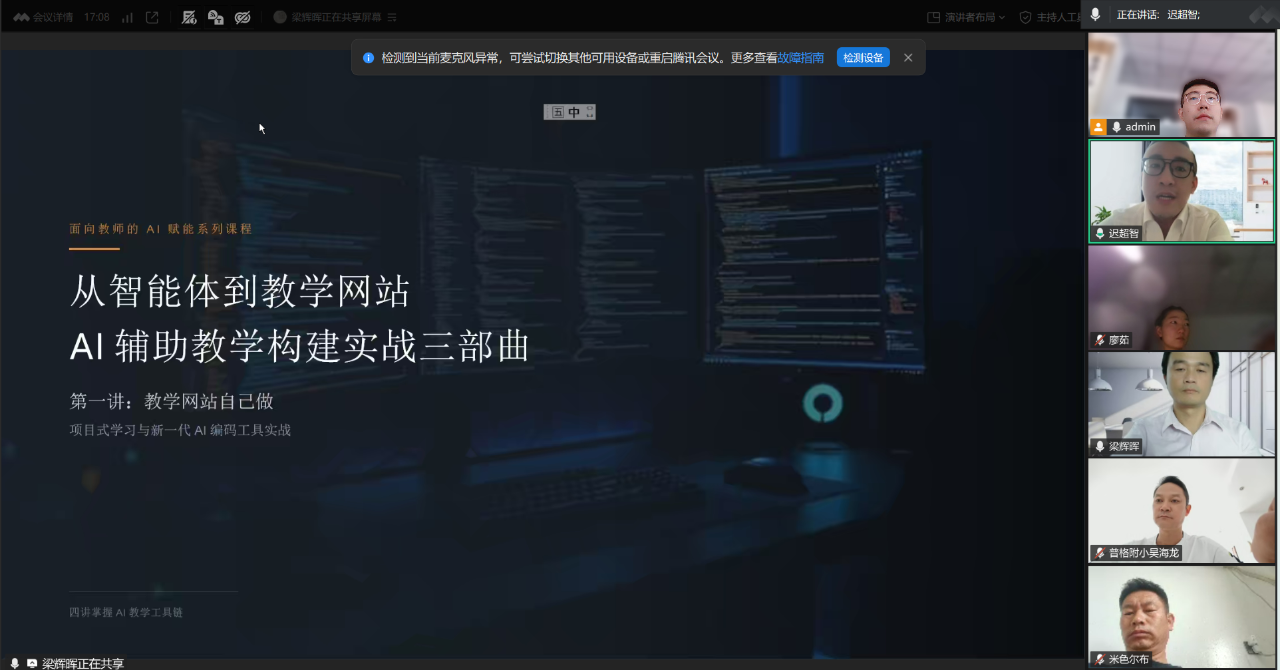Click the expand icon on the input method bar
The width and height of the screenshot is (1280, 670).
point(590,112)
